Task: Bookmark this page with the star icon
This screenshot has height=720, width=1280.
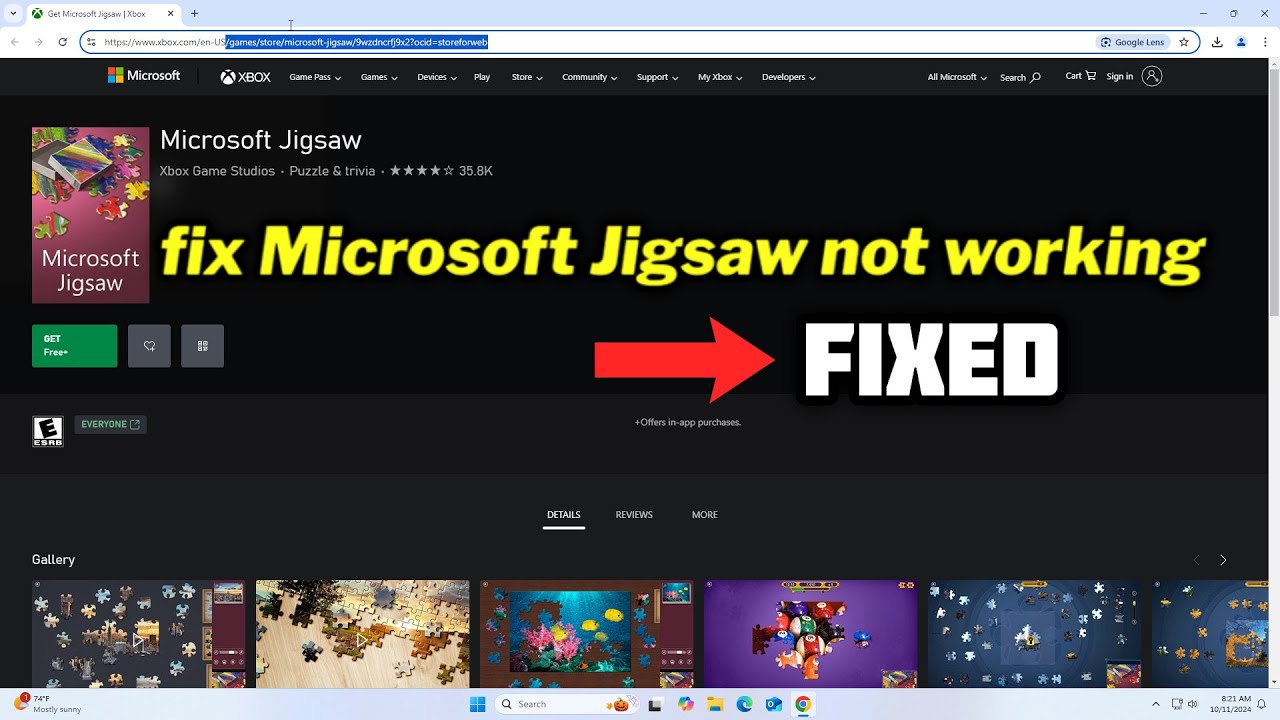Action: point(1184,42)
